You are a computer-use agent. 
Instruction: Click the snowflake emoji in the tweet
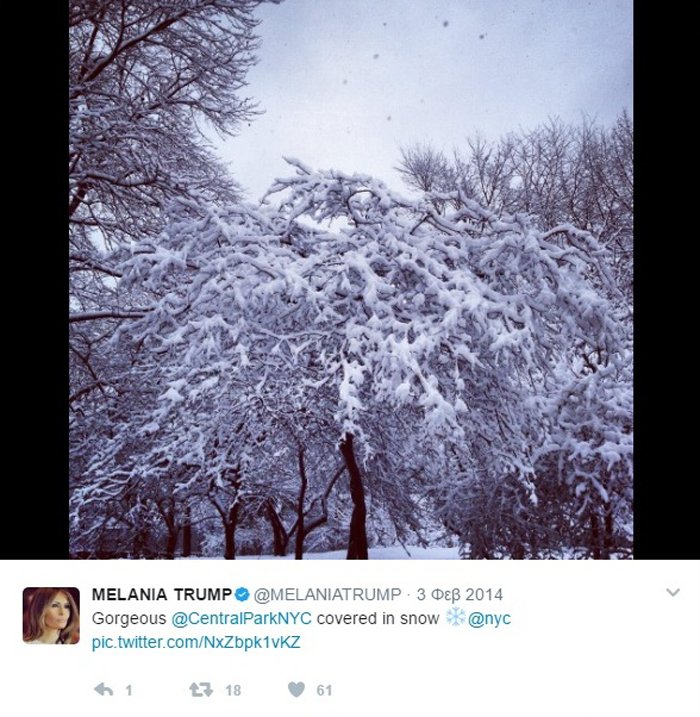(454, 617)
